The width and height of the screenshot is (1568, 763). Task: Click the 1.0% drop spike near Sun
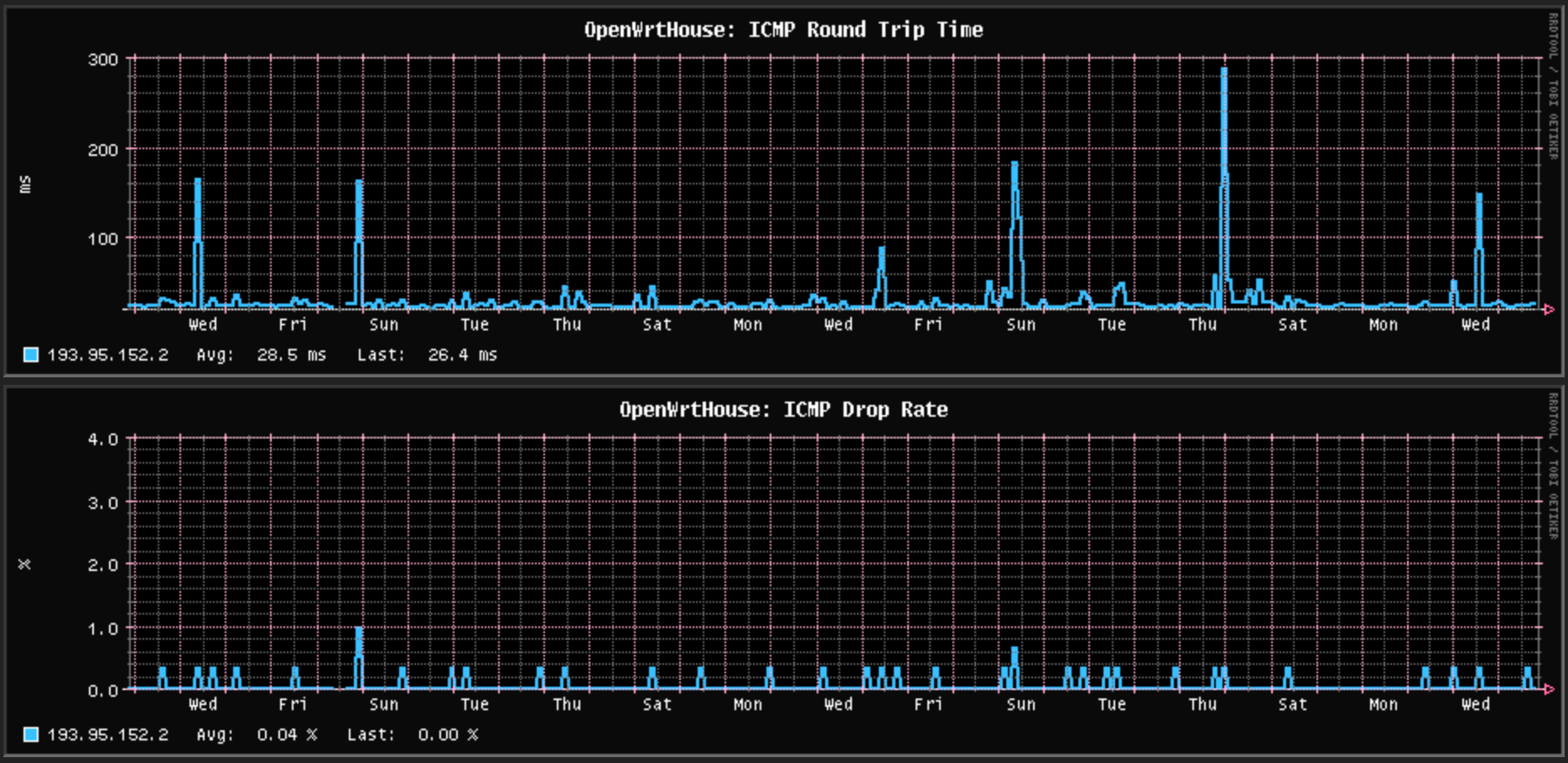359,637
